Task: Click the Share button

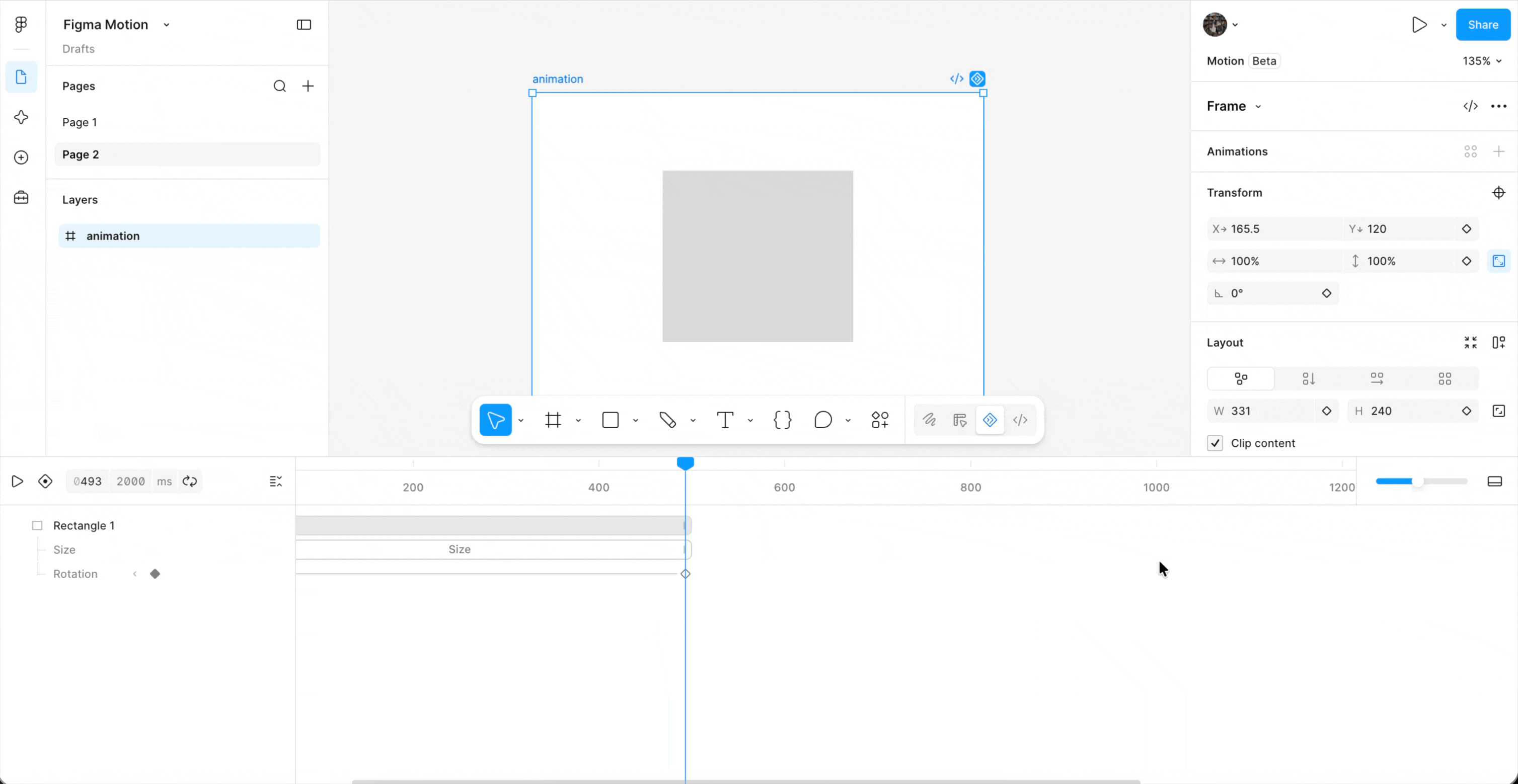Action: click(1483, 25)
